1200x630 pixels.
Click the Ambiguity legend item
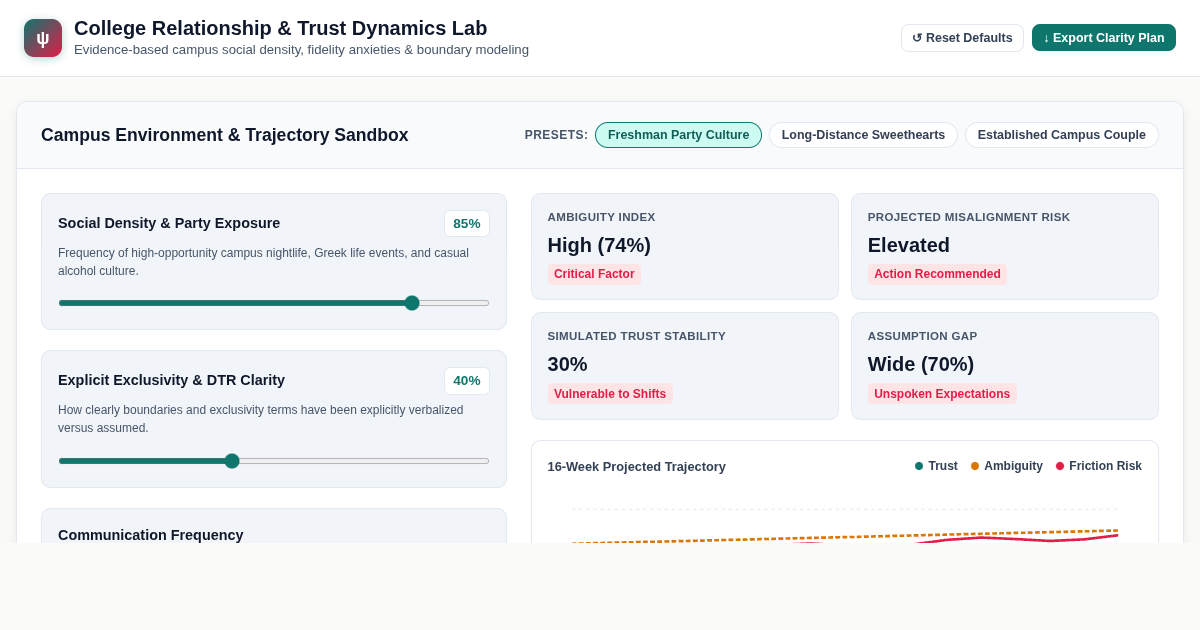(x=1006, y=466)
